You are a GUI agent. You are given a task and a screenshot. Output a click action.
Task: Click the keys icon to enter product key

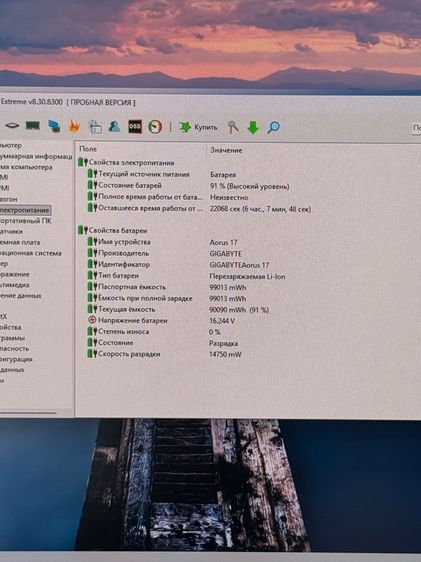click(x=233, y=127)
